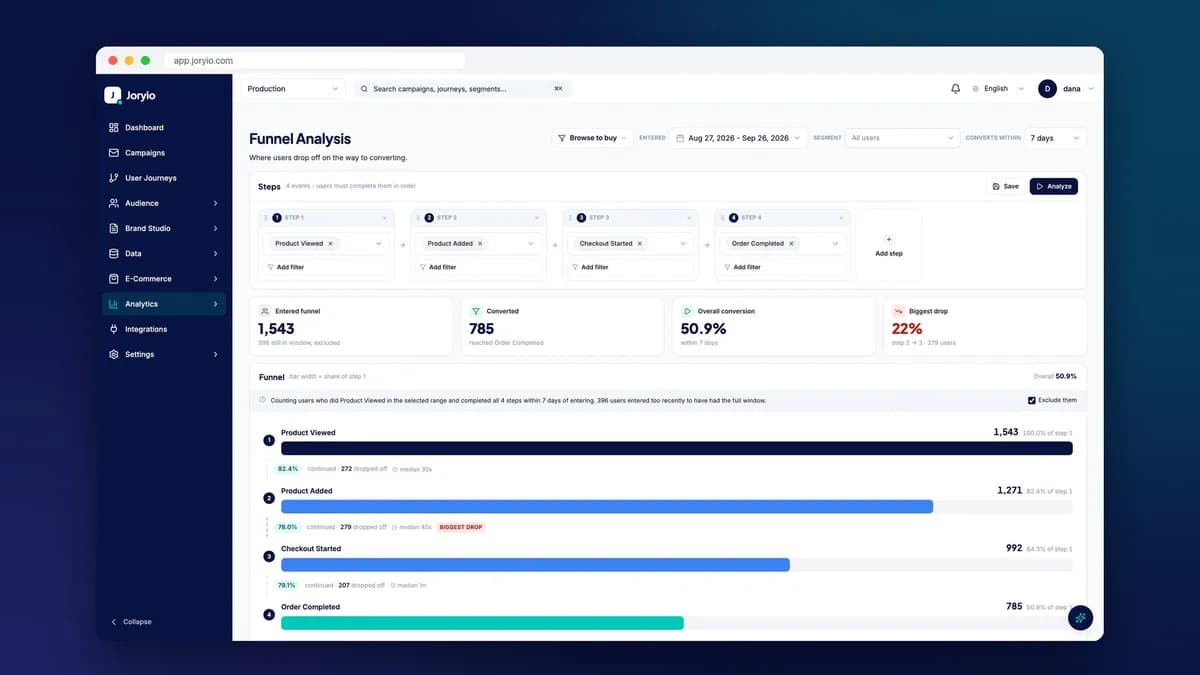Click the Audience people icon
The width and height of the screenshot is (1200, 675).
114,203
